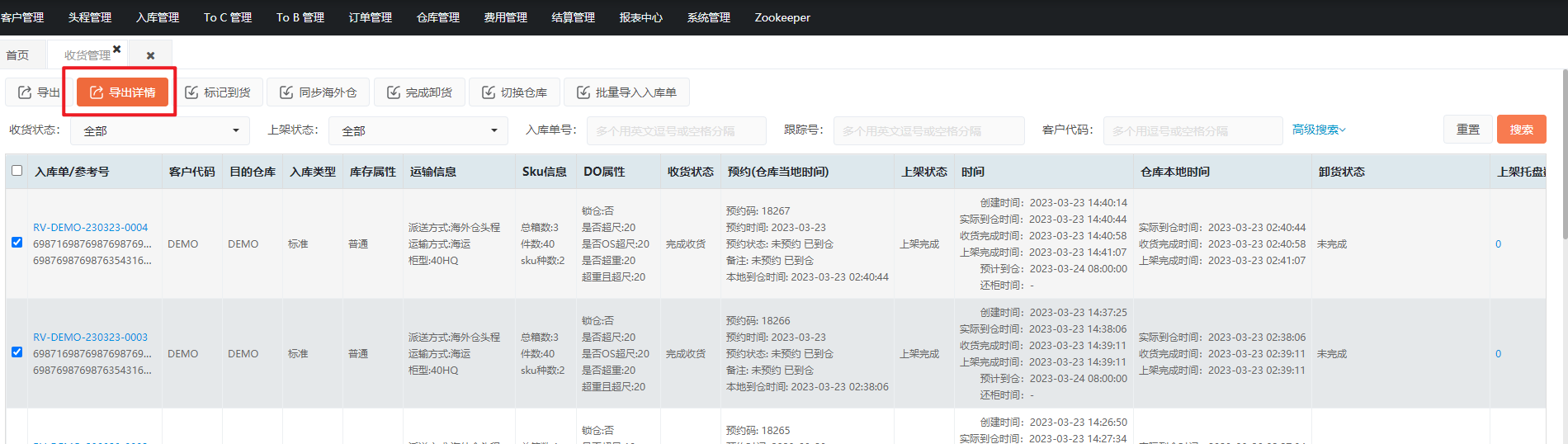This screenshot has height=444, width=1568.
Task: Click the 同步海外仓 button
Action: (318, 92)
